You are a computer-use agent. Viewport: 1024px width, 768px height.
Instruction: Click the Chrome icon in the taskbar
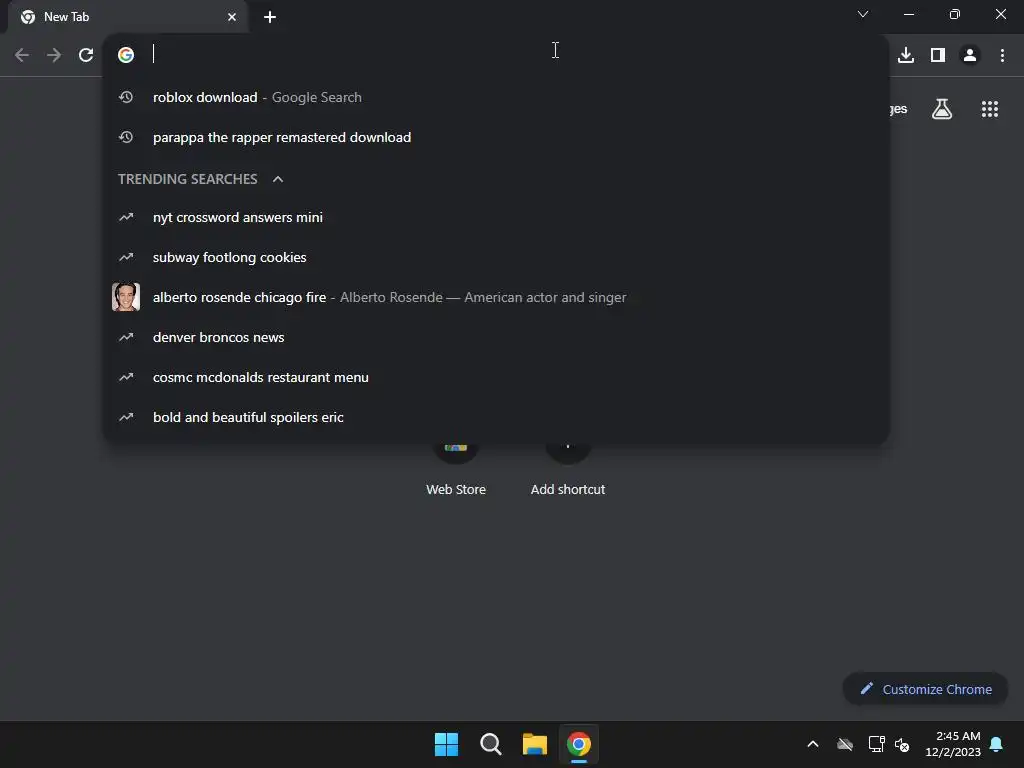[x=579, y=744]
